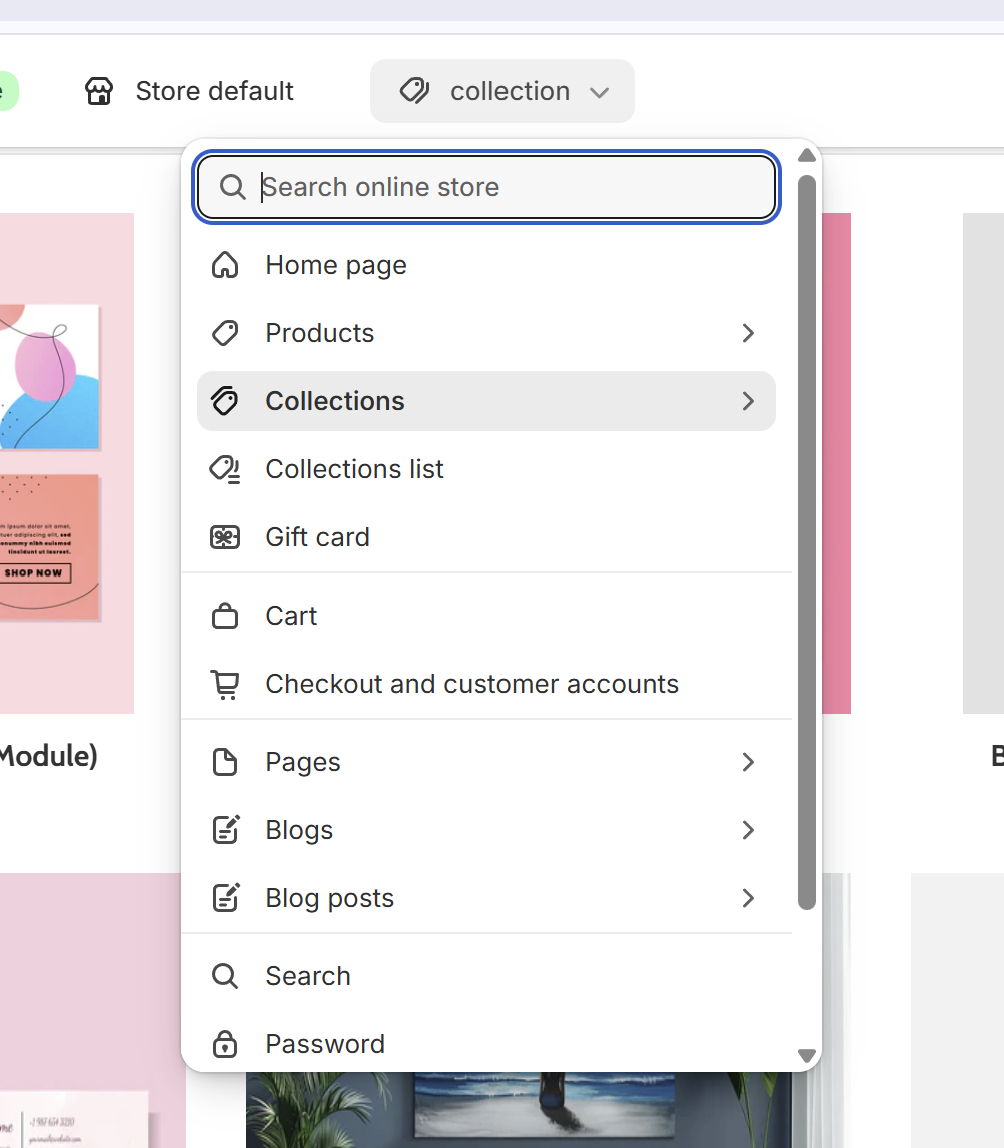
Task: Click the Cart bag icon
Action: click(x=225, y=616)
